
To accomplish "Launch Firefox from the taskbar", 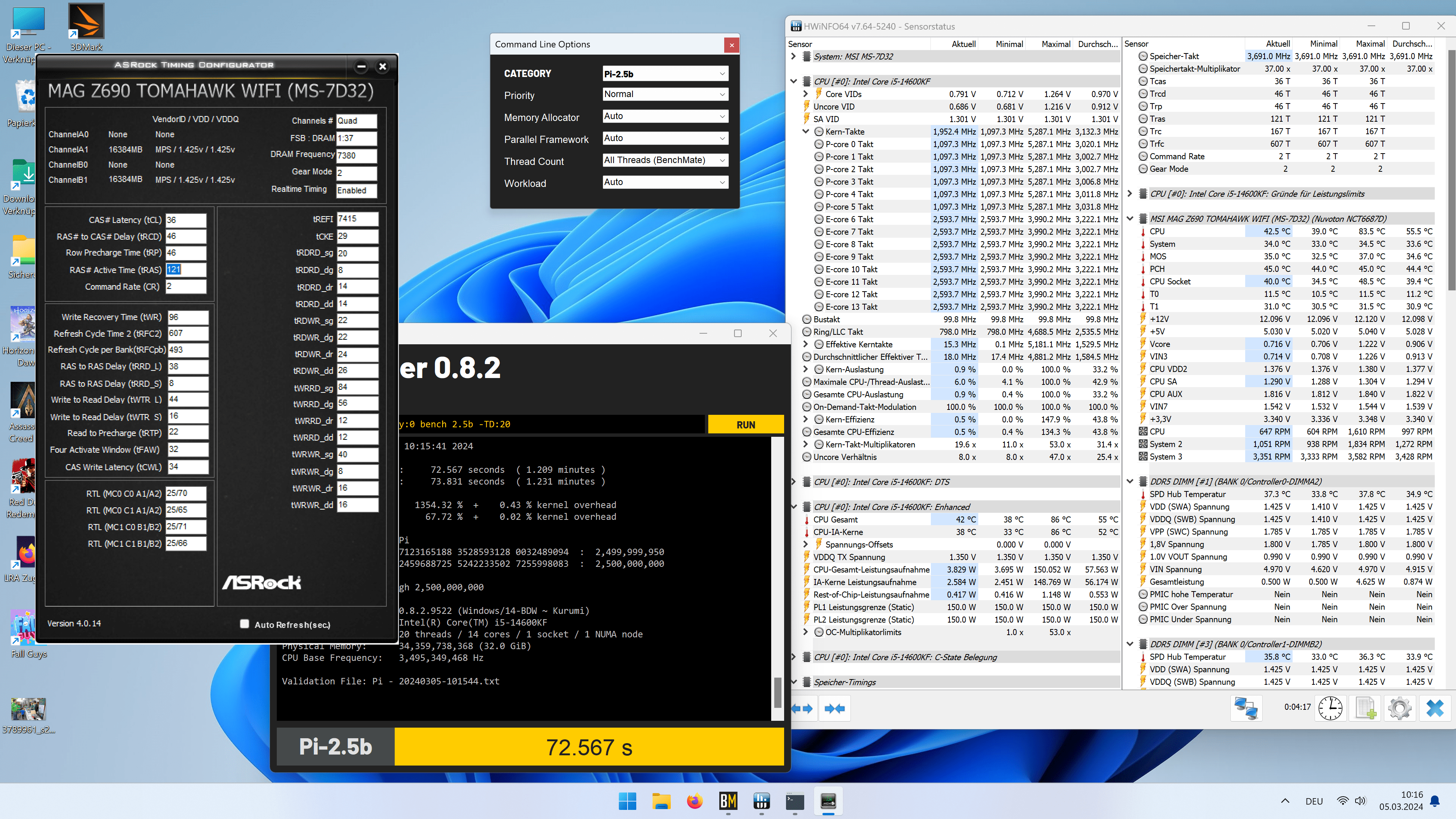I will pos(694,801).
